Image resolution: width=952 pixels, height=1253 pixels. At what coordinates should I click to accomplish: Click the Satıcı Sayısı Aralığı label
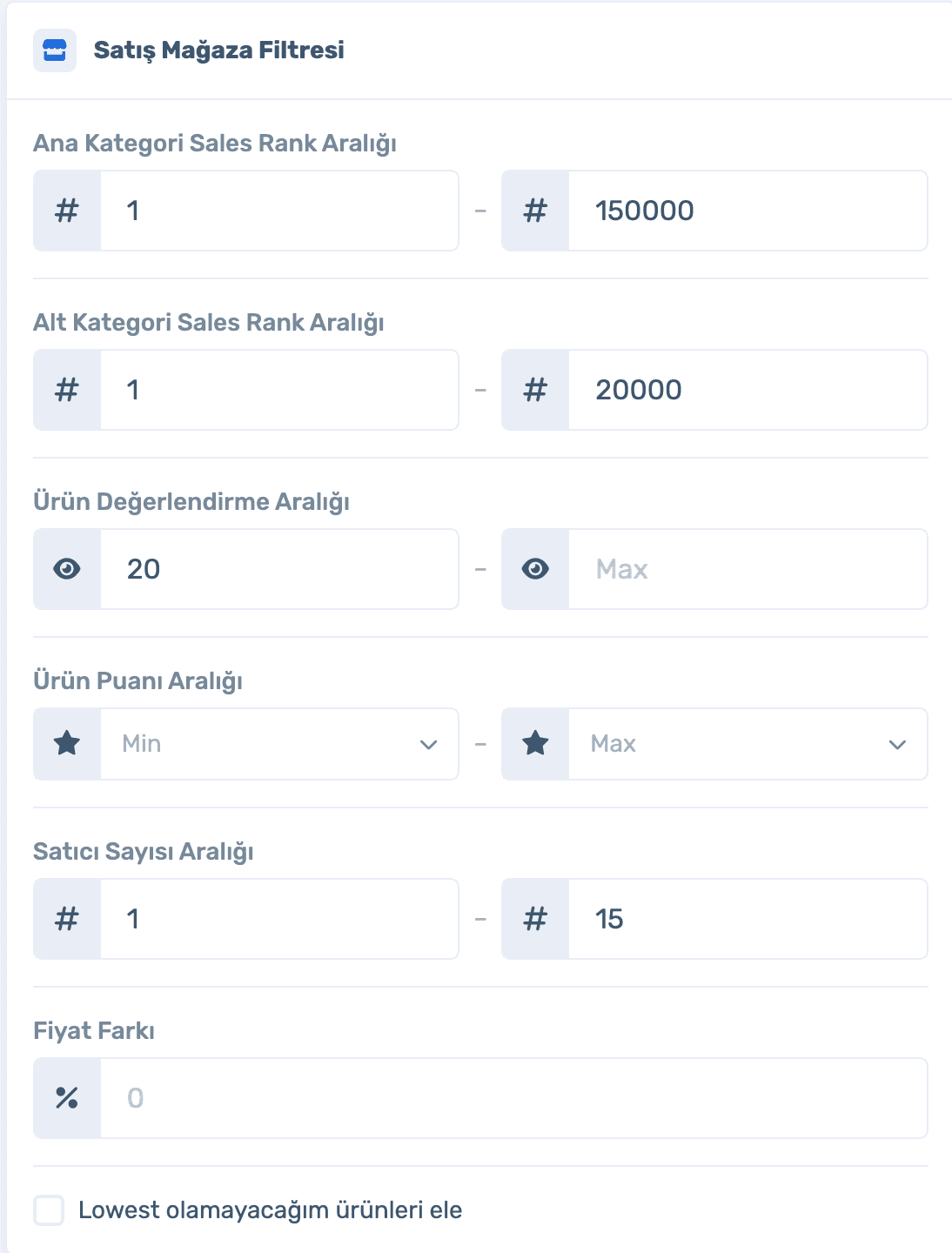click(144, 852)
